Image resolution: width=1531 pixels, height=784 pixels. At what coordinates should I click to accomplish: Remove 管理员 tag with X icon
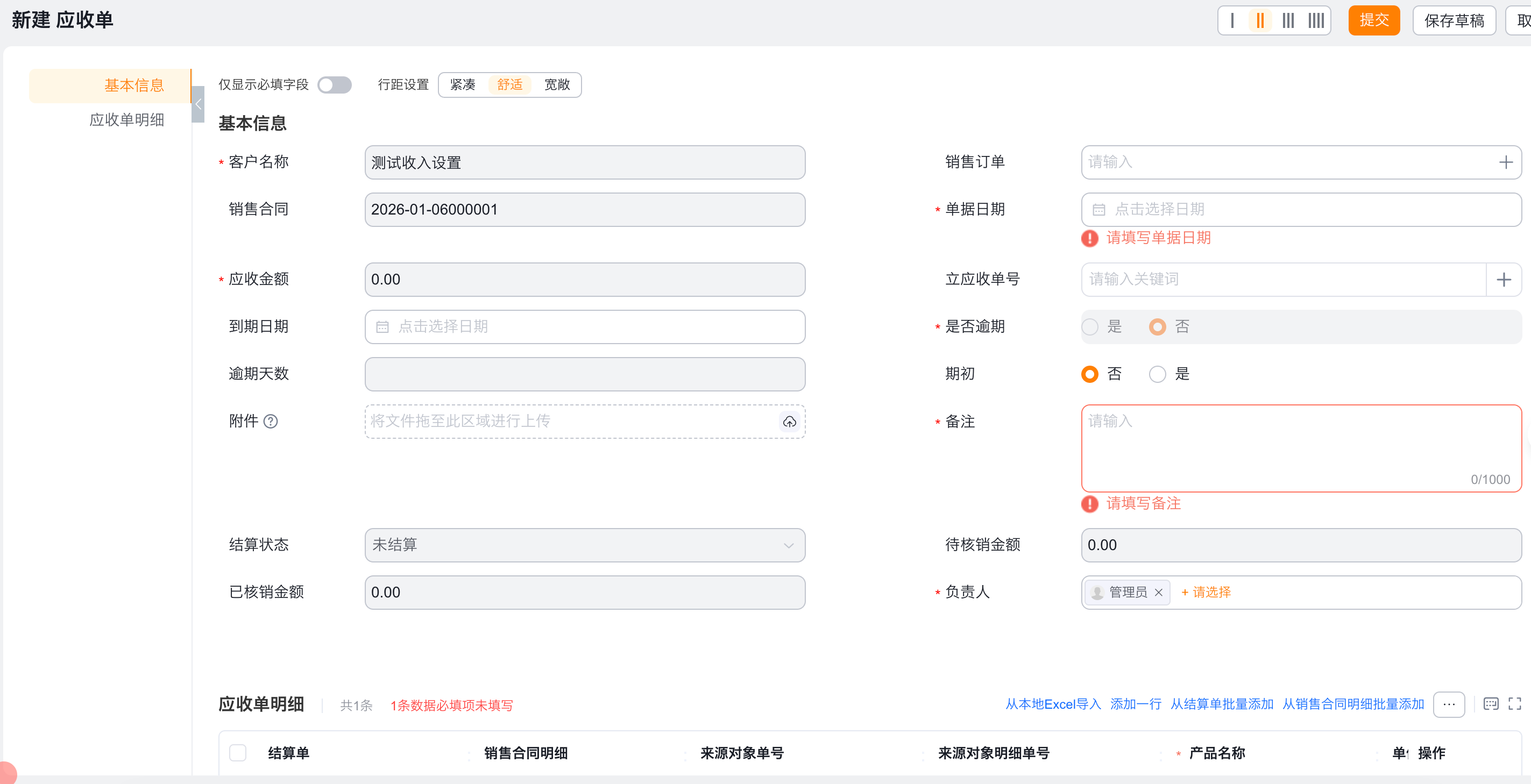[1158, 592]
